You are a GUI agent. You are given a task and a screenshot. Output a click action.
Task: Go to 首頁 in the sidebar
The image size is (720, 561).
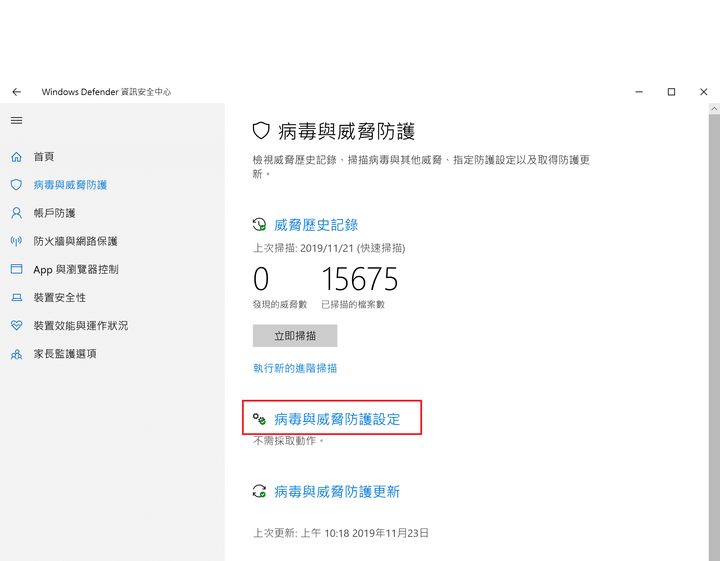(44, 157)
